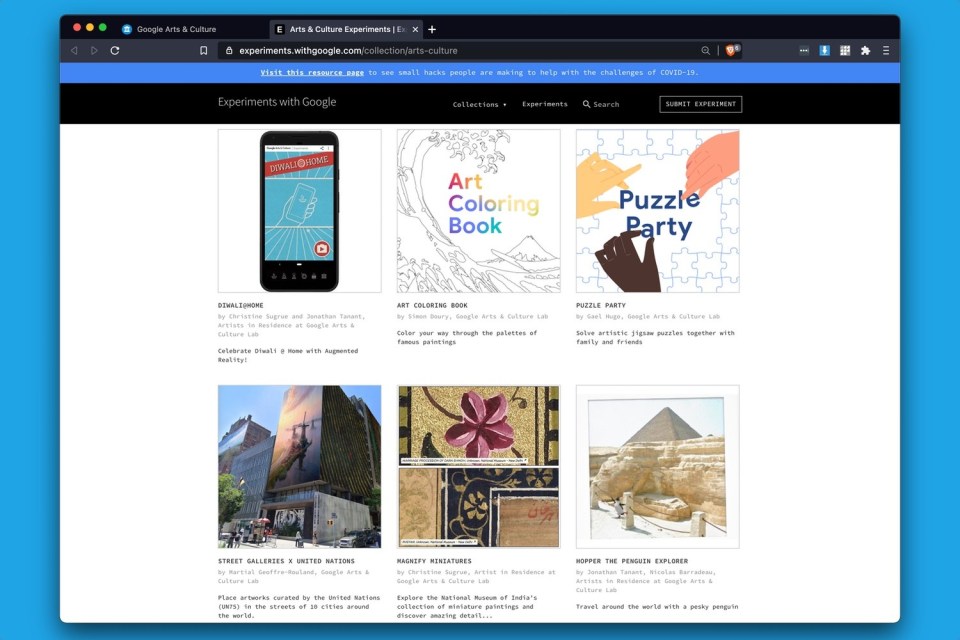Expand the Collections dropdown menu

(479, 104)
